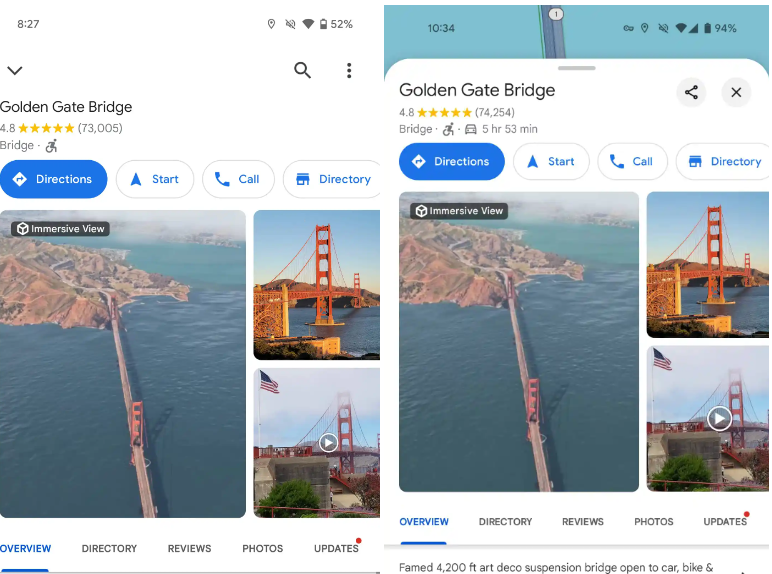Open Directory chip on the left screen
Viewport: 772px width, 574px height.
[332, 179]
